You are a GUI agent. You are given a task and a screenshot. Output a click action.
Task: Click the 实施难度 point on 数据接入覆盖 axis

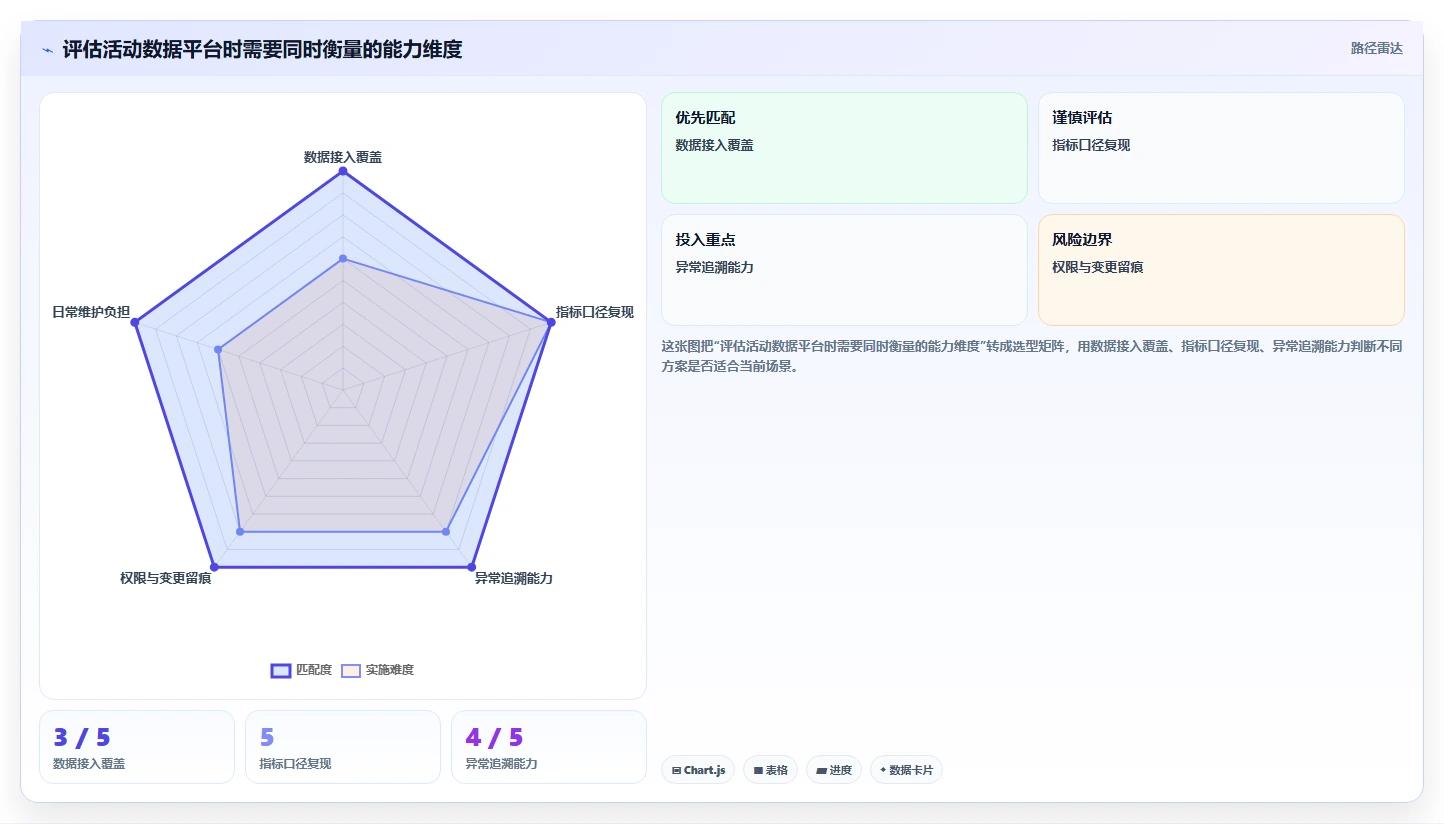pos(343,259)
